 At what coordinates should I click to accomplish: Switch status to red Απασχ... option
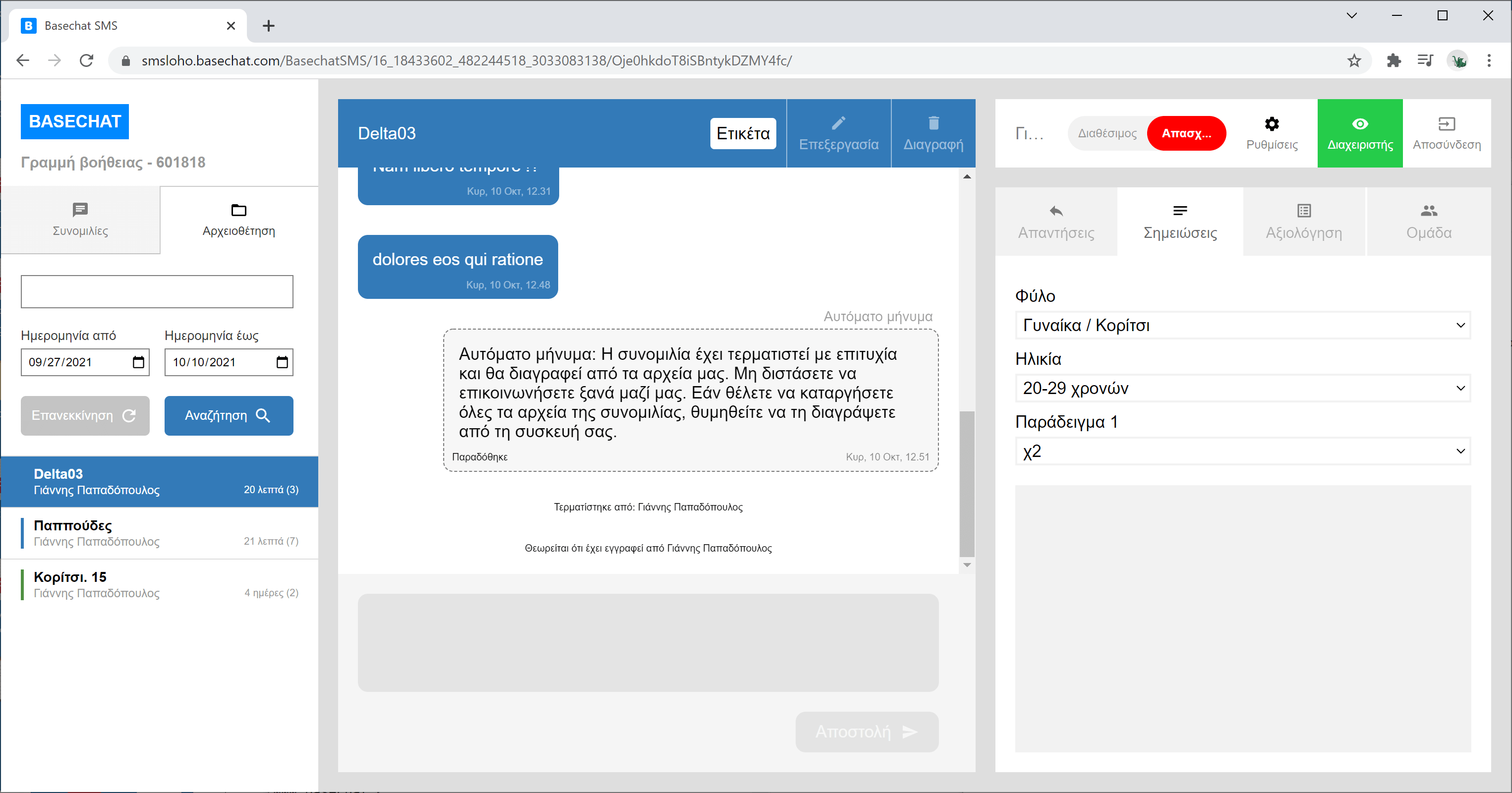point(1186,133)
